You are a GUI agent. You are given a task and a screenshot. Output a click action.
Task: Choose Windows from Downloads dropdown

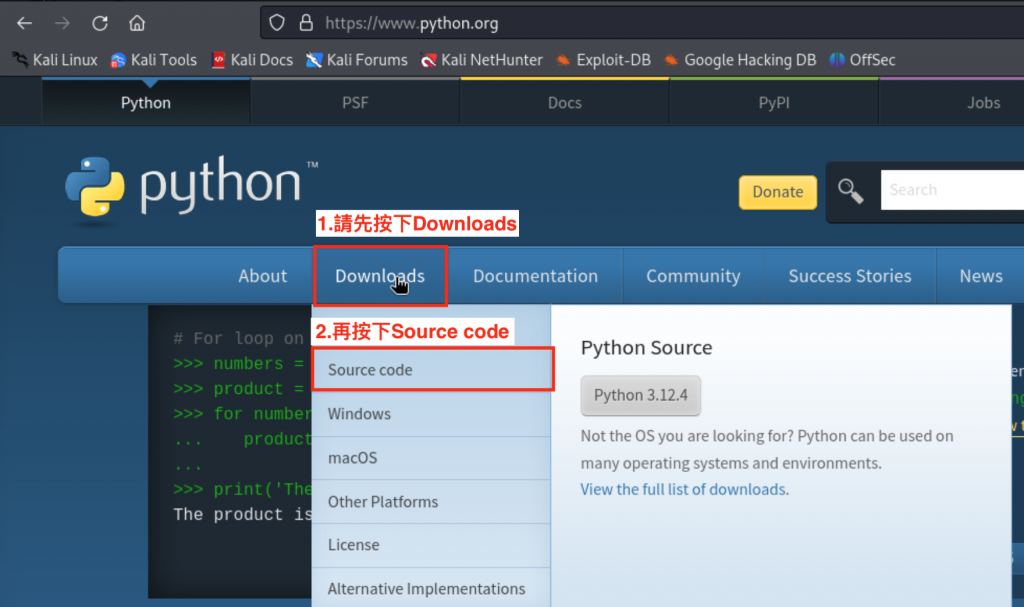432,414
